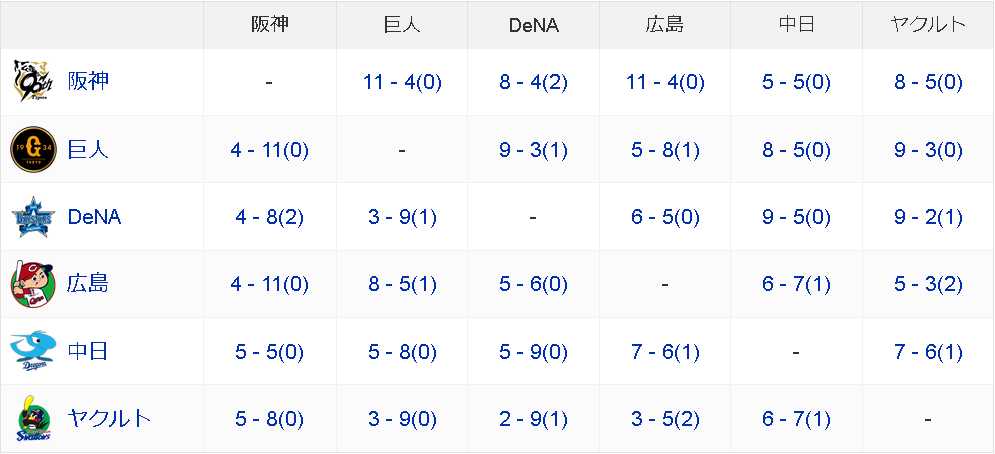Image resolution: width=995 pixels, height=454 pixels.
Task: Click 広島 vs 中日 record 6 - 7(1)
Action: pyautogui.click(x=796, y=284)
